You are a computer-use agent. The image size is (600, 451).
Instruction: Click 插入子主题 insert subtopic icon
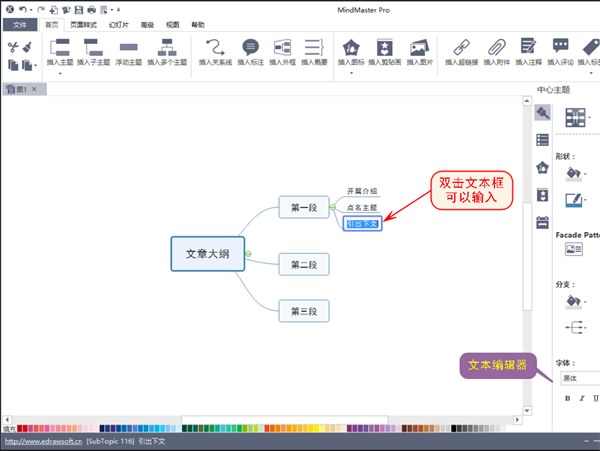click(x=93, y=48)
